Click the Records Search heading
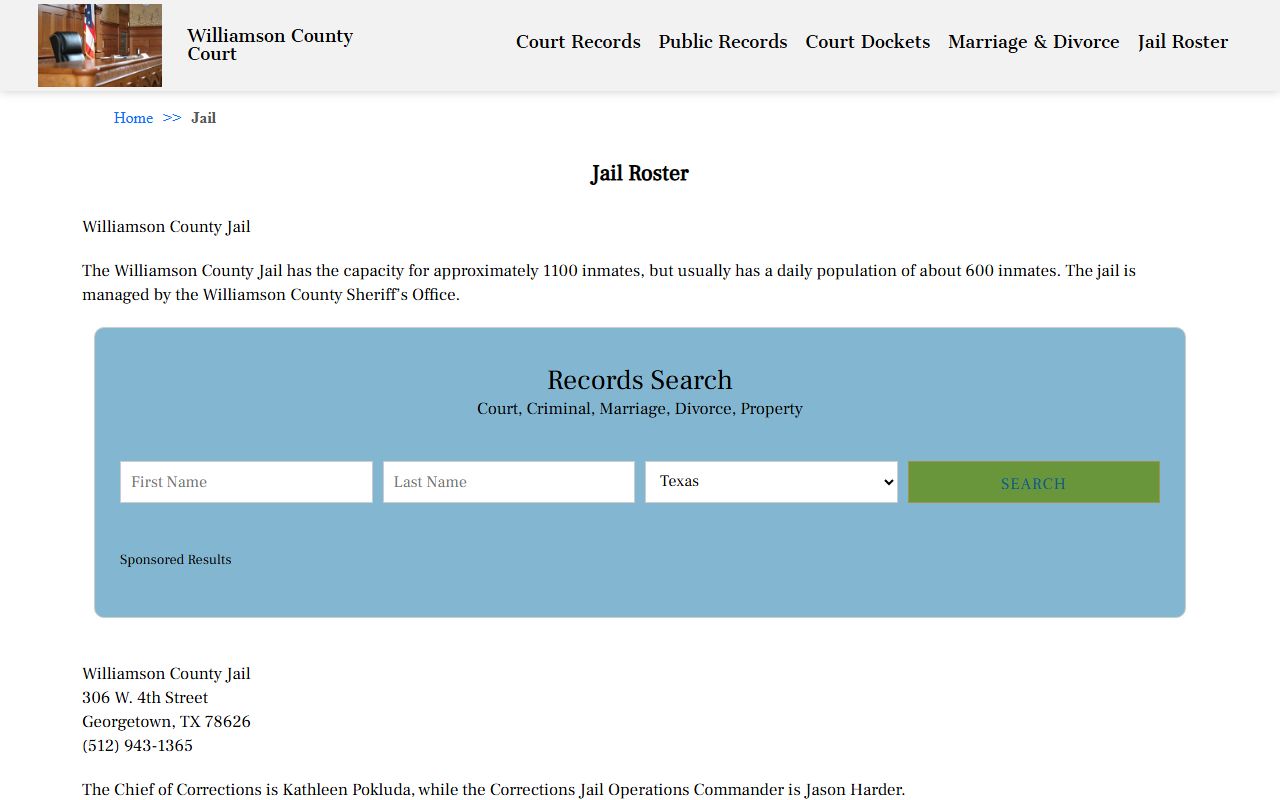This screenshot has width=1280, height=800. tap(640, 380)
